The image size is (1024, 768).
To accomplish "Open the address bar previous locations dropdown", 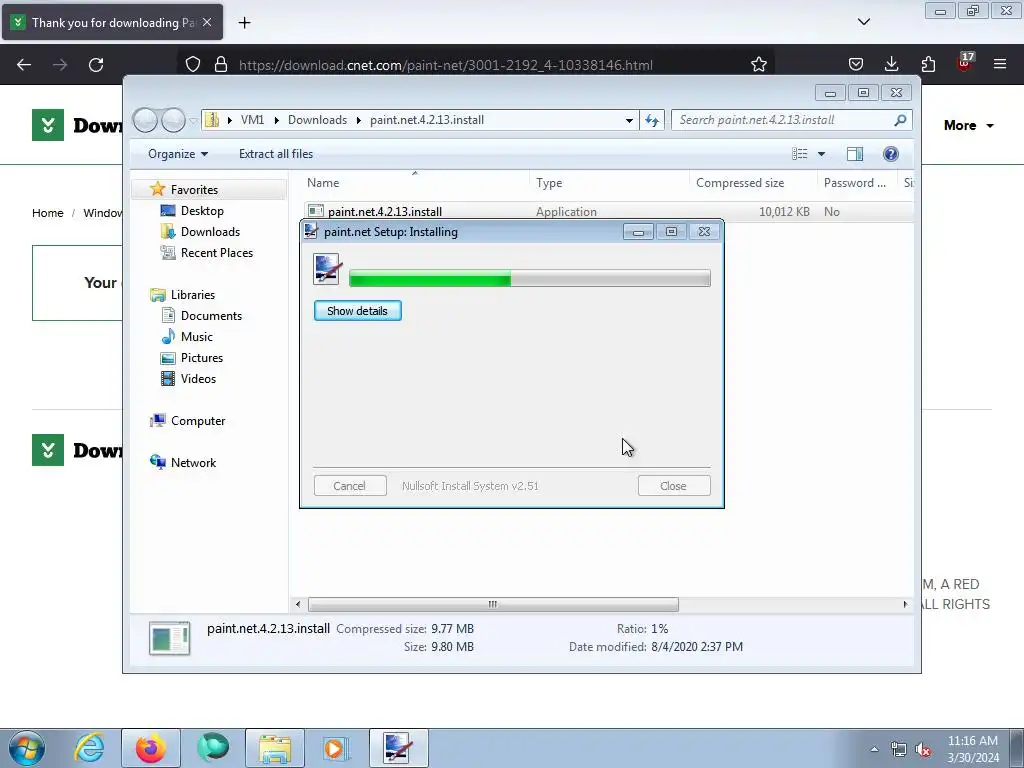I will point(629,121).
